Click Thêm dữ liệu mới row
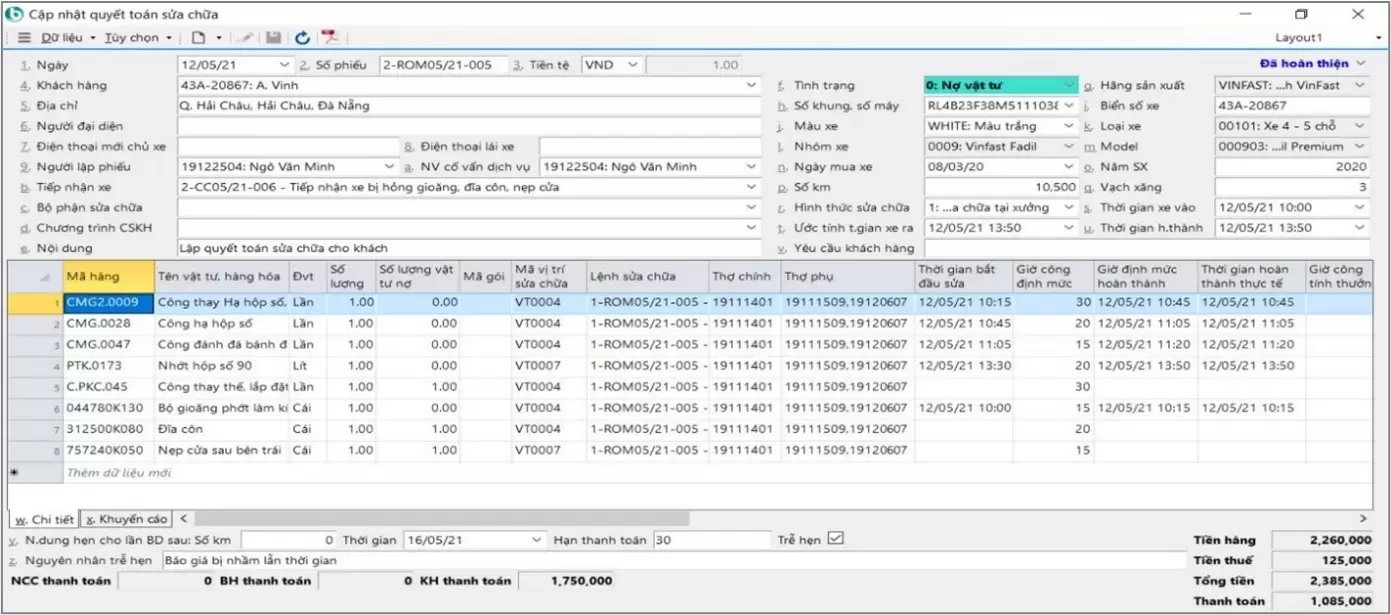Image resolution: width=1391 pixels, height=615 pixels. pos(118,472)
